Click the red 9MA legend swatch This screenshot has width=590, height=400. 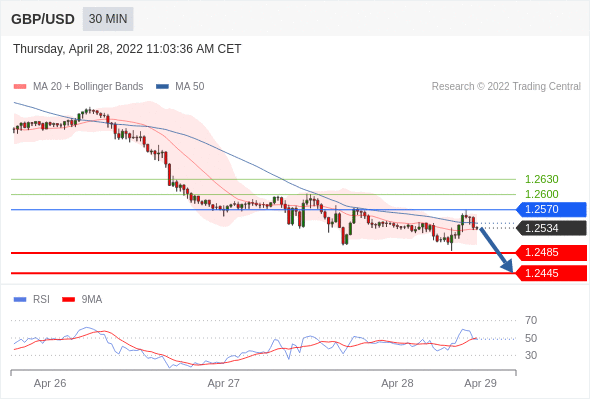coord(68,300)
